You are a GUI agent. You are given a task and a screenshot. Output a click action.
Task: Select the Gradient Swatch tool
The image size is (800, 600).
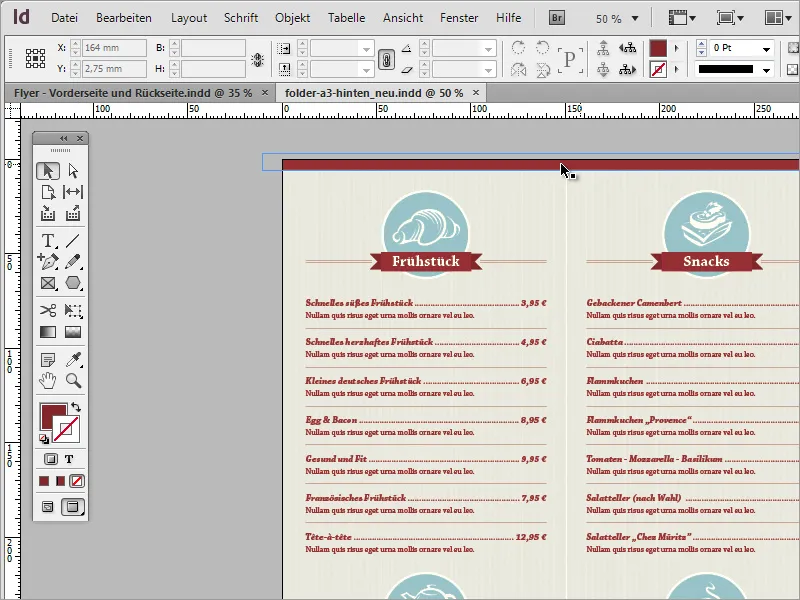coord(48,332)
